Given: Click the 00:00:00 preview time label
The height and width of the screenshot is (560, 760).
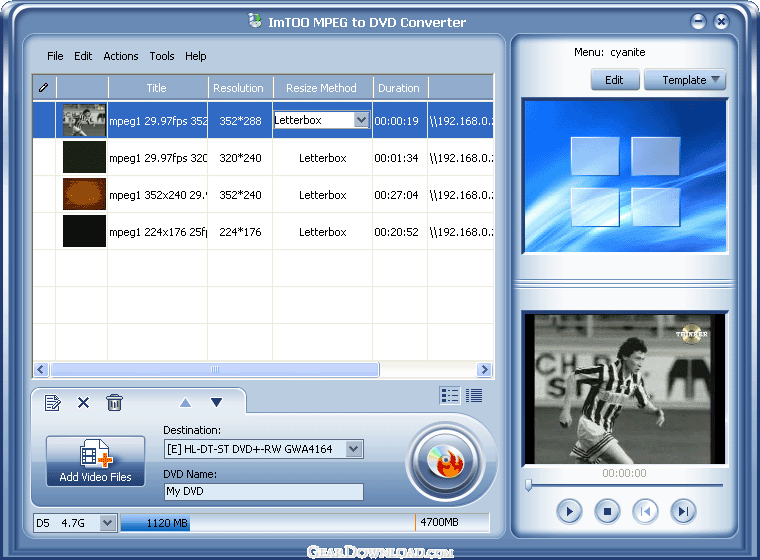Looking at the screenshot, I should coord(624,473).
